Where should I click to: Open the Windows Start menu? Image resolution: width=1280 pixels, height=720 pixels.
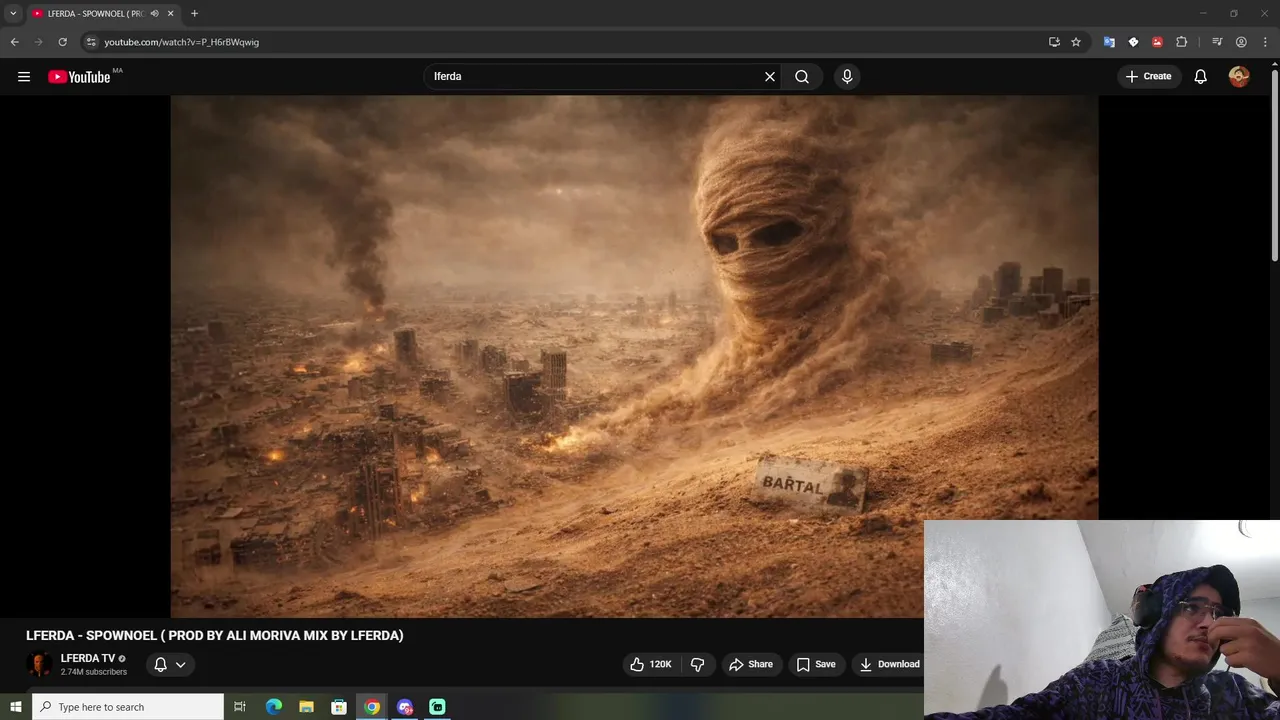[x=15, y=707]
